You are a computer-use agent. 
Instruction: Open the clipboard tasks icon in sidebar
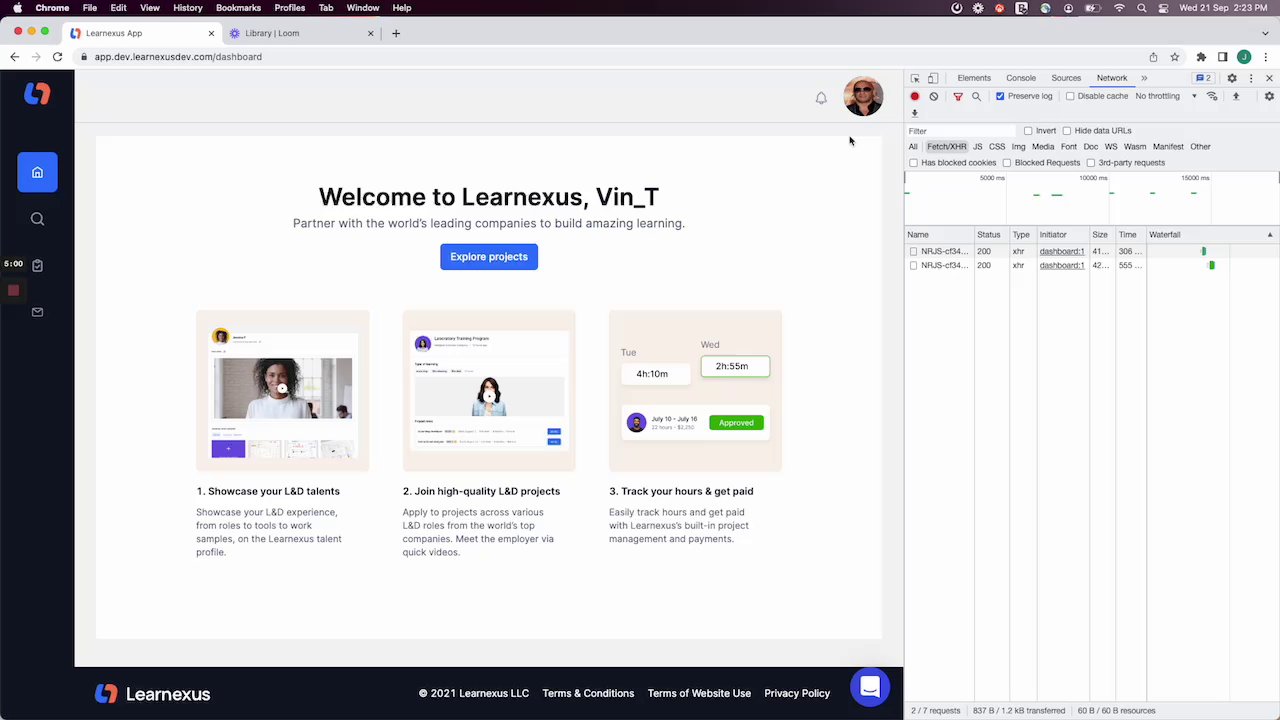[x=37, y=265]
